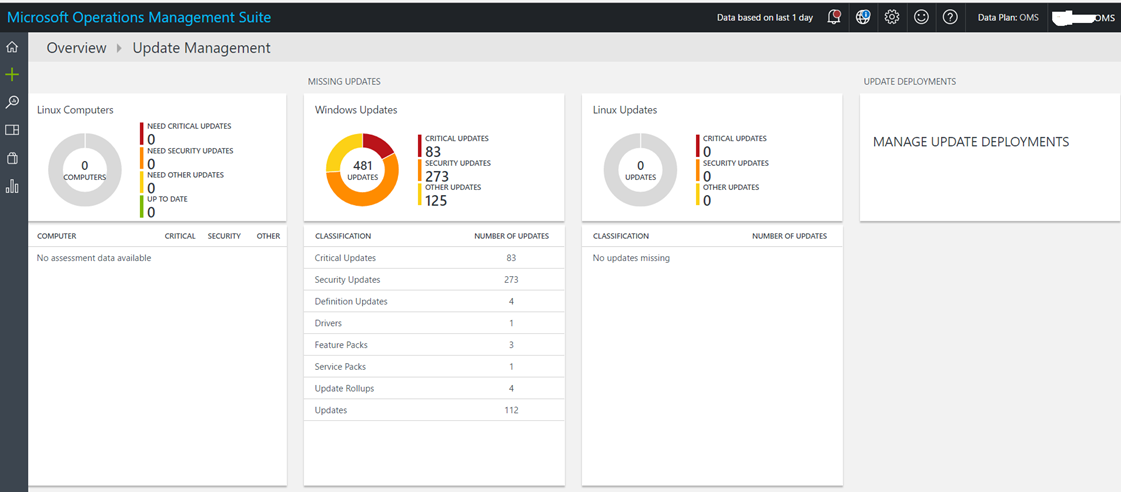
Task: Select Windows Security Updates 273 legend
Action: point(454,170)
